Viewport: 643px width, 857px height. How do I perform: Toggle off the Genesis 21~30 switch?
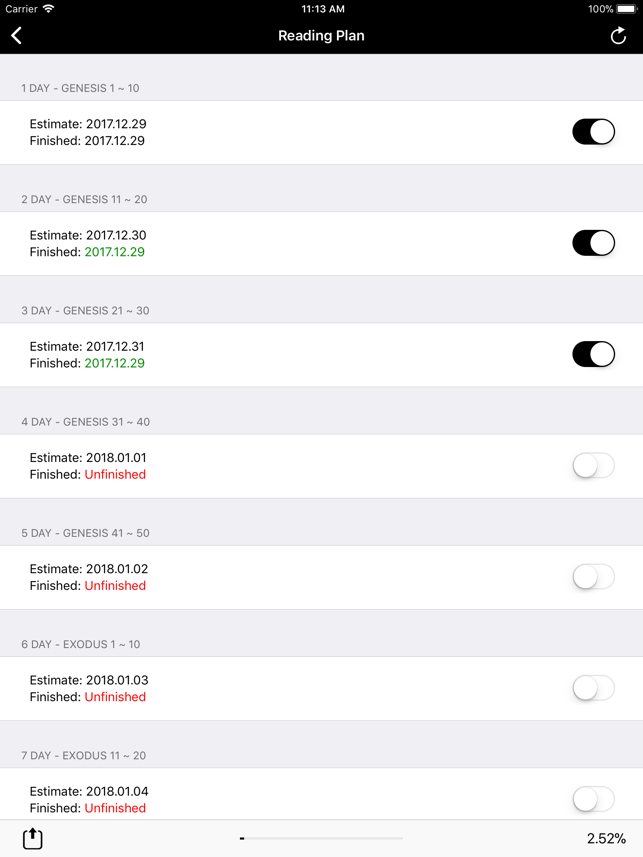point(593,354)
